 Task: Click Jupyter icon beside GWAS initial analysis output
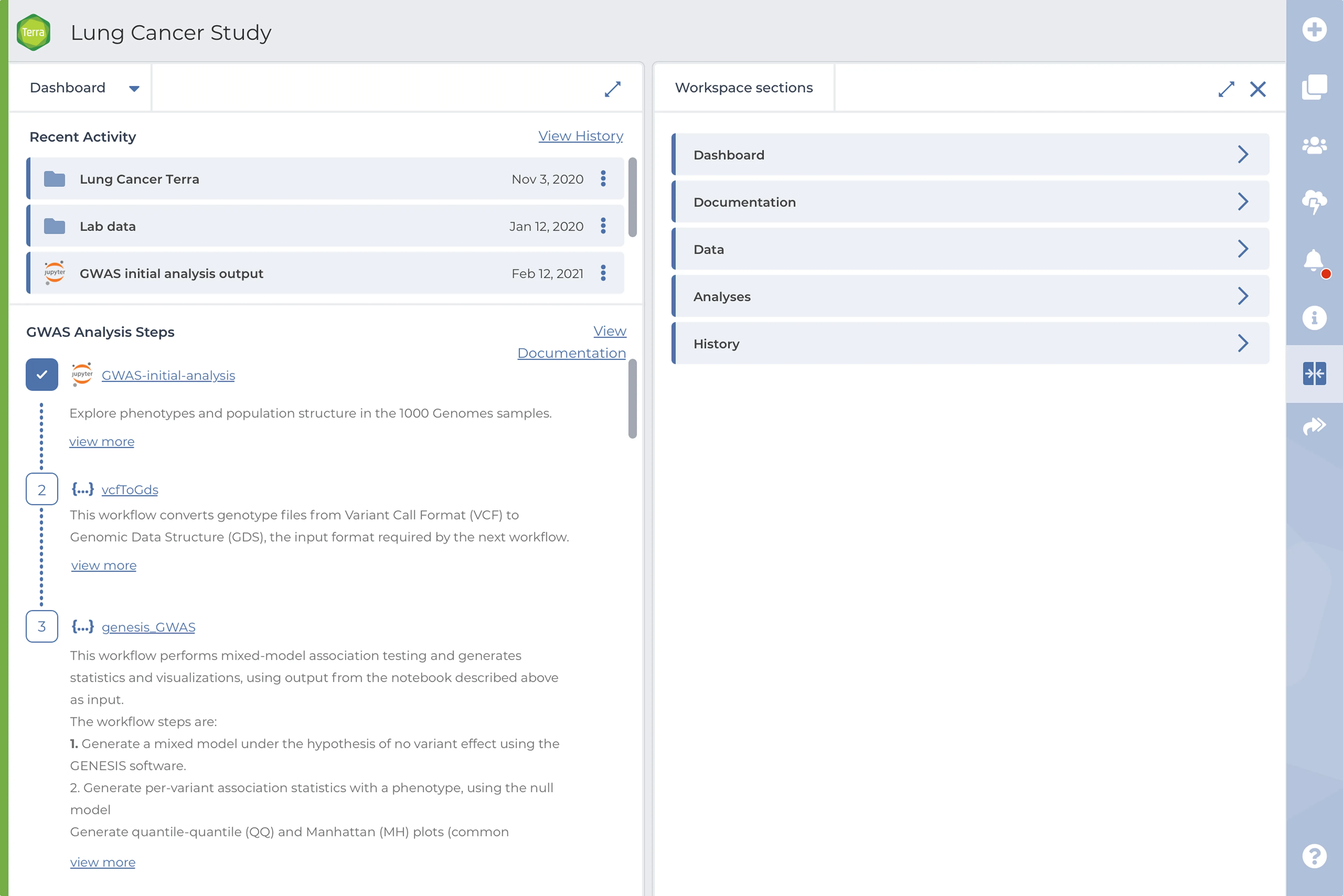pyautogui.click(x=54, y=273)
